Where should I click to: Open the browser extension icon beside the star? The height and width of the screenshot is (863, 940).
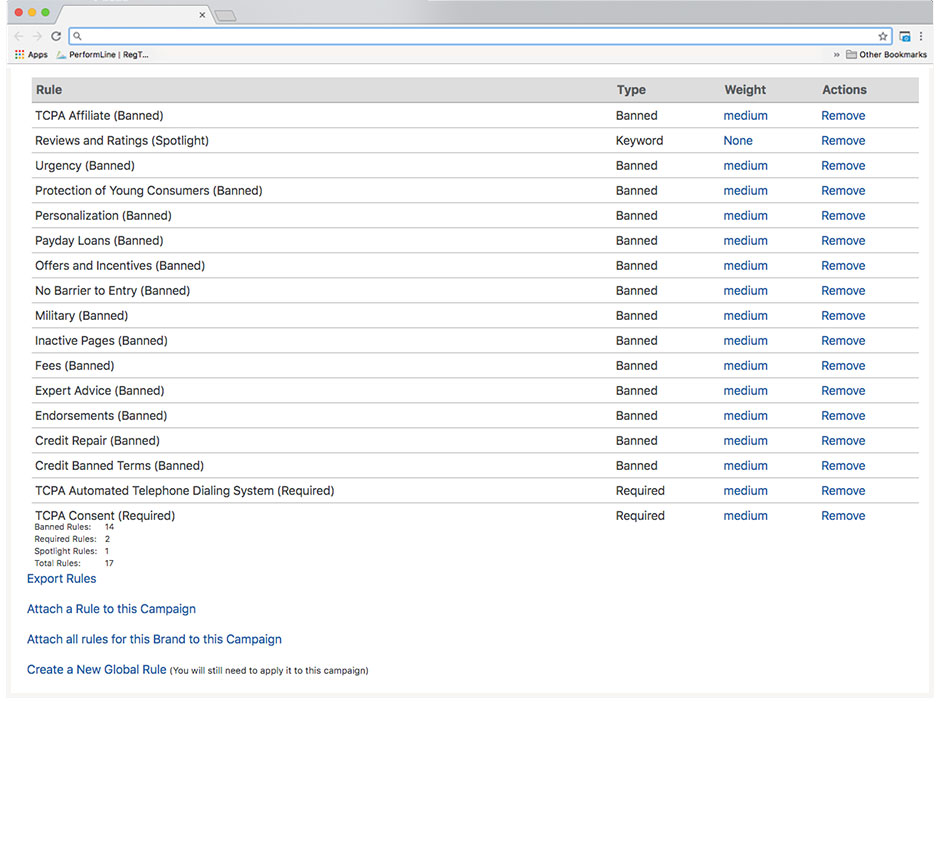(905, 36)
